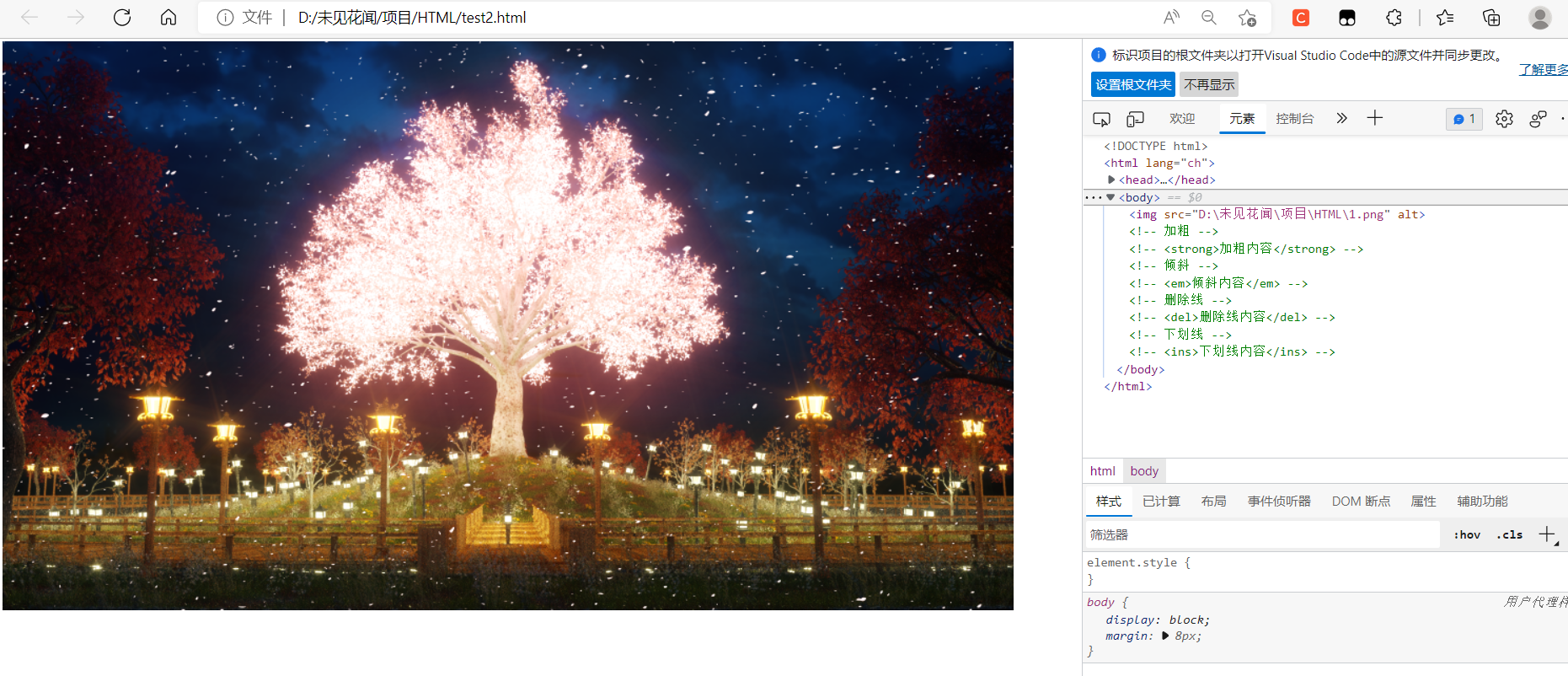Click the glowing tree image on page
The image size is (1568, 676).
[508, 325]
